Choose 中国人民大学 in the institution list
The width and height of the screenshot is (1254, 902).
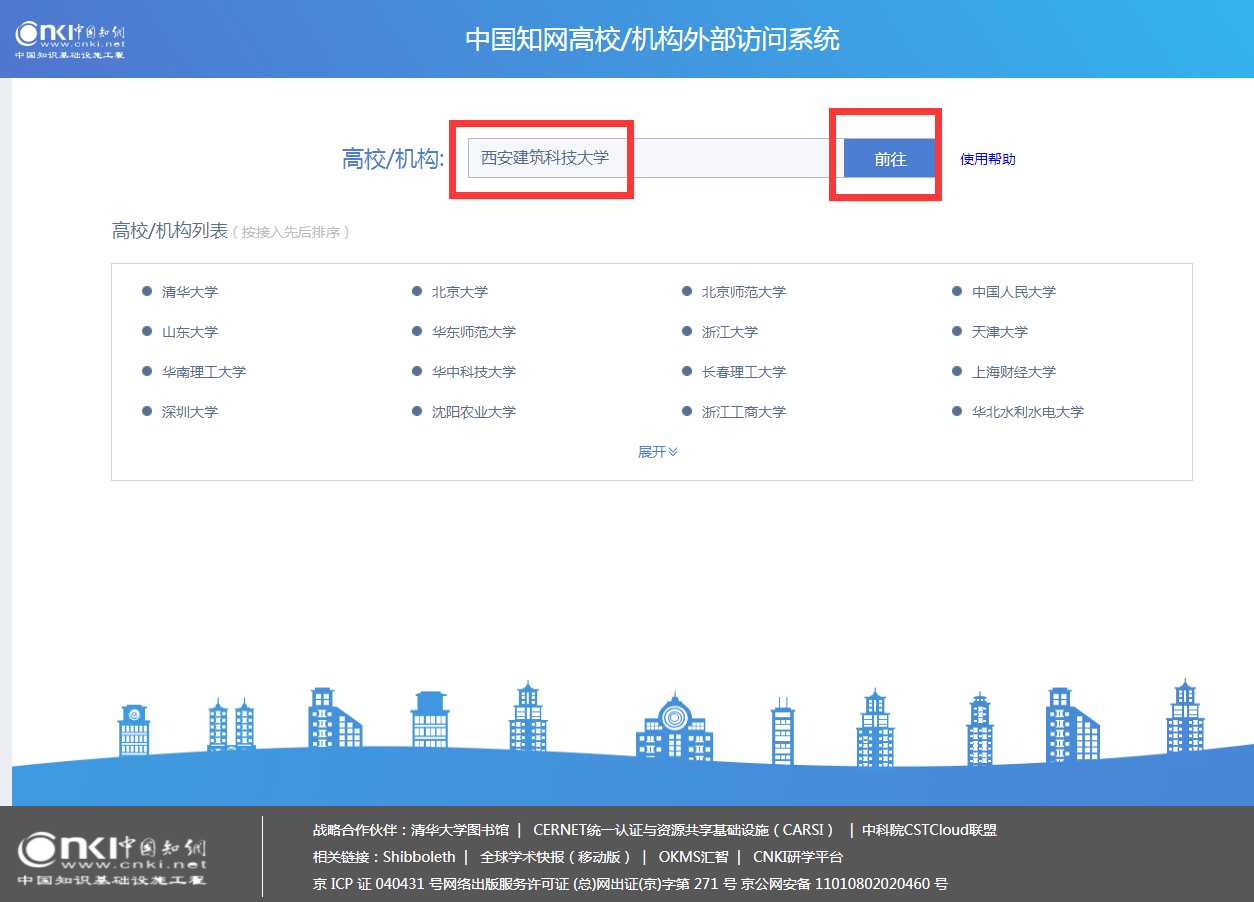1014,292
